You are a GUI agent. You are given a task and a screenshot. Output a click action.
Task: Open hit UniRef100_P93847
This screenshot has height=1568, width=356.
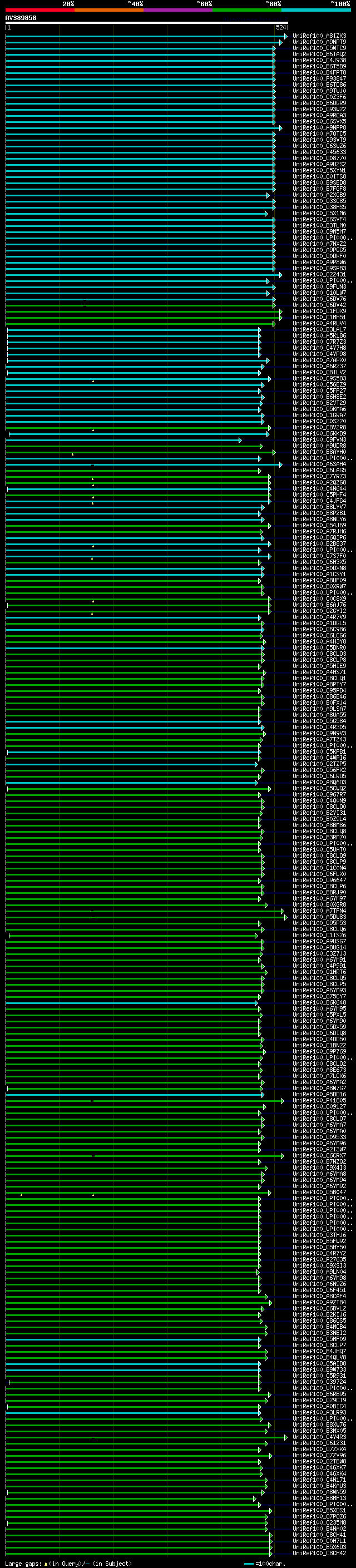click(319, 78)
